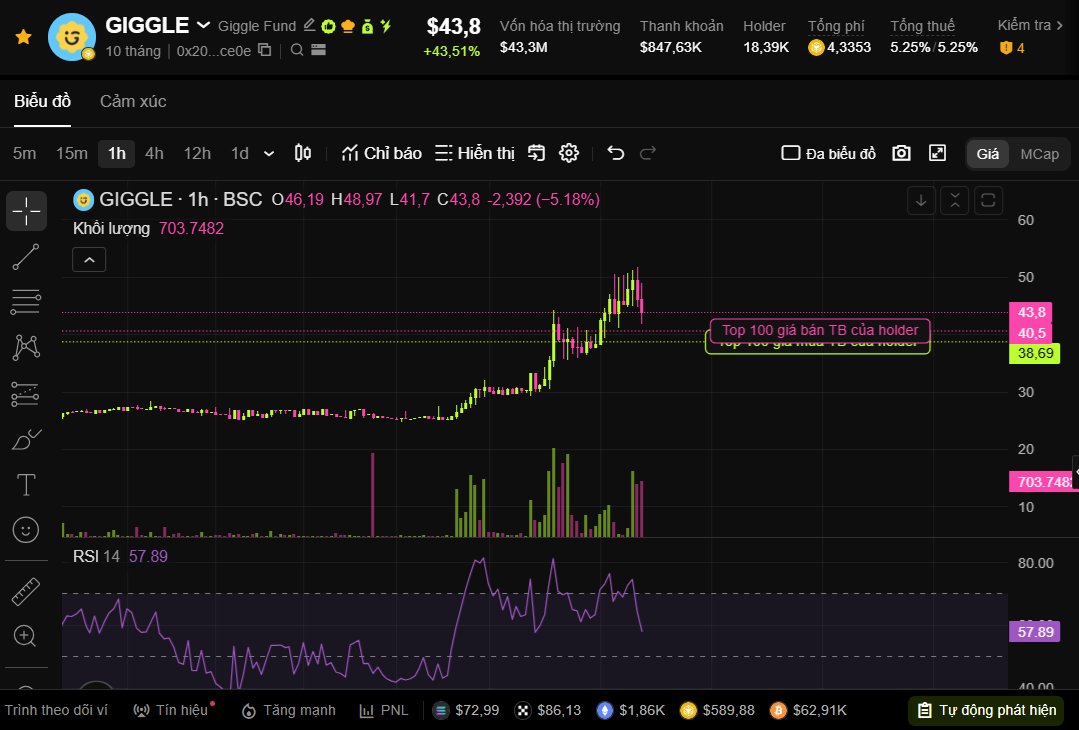Click the Tổng thuế label

922,26
